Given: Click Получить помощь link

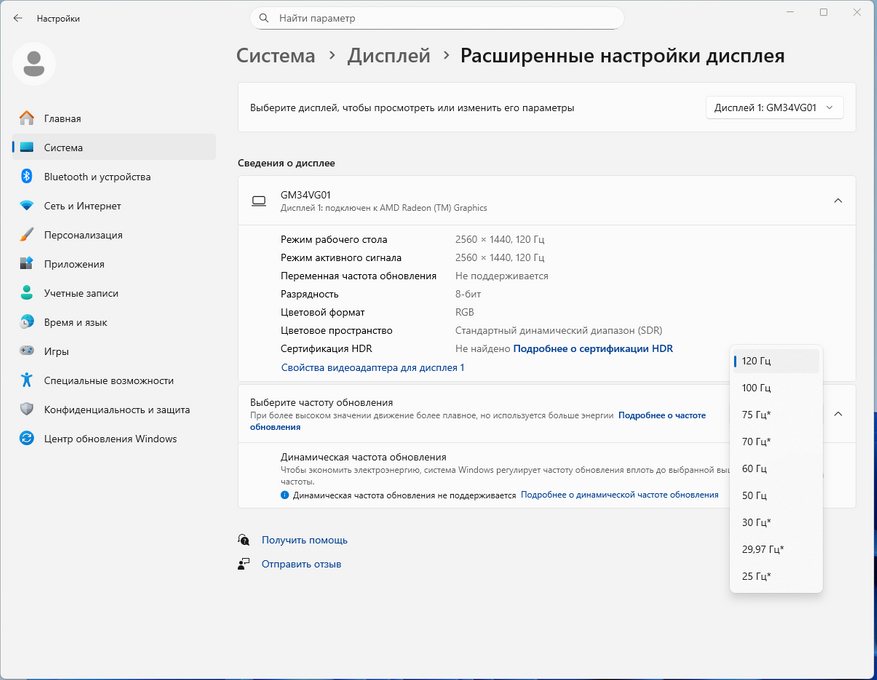Looking at the screenshot, I should [304, 540].
